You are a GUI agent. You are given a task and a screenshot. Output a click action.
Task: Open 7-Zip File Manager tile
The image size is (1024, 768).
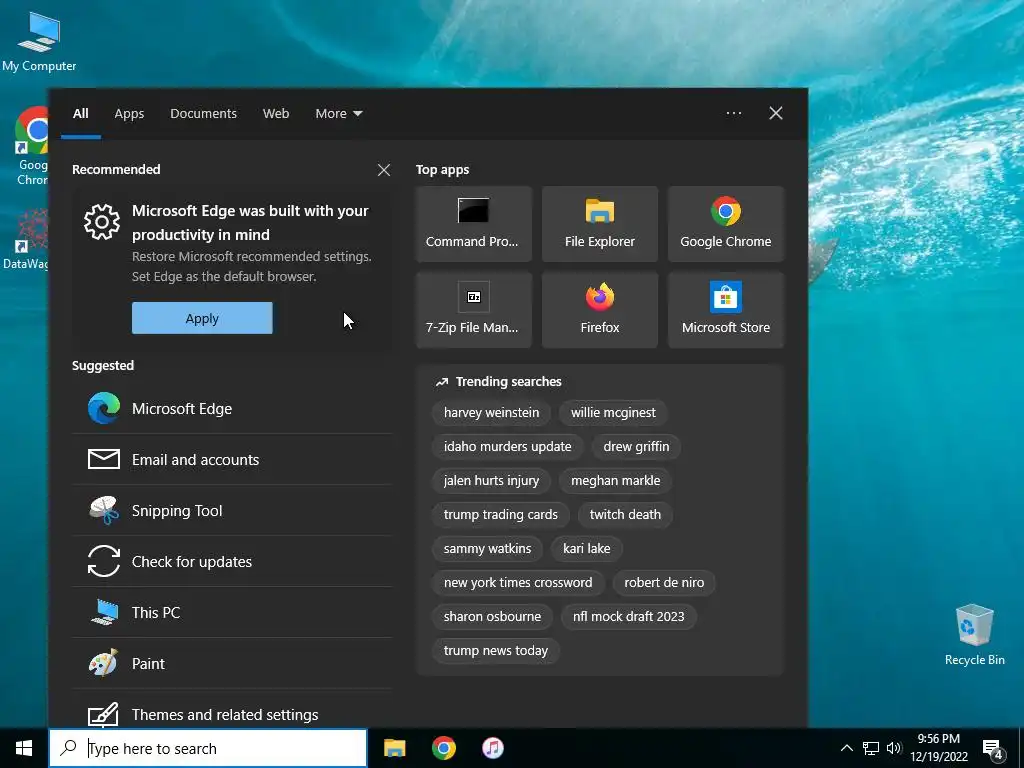point(473,310)
